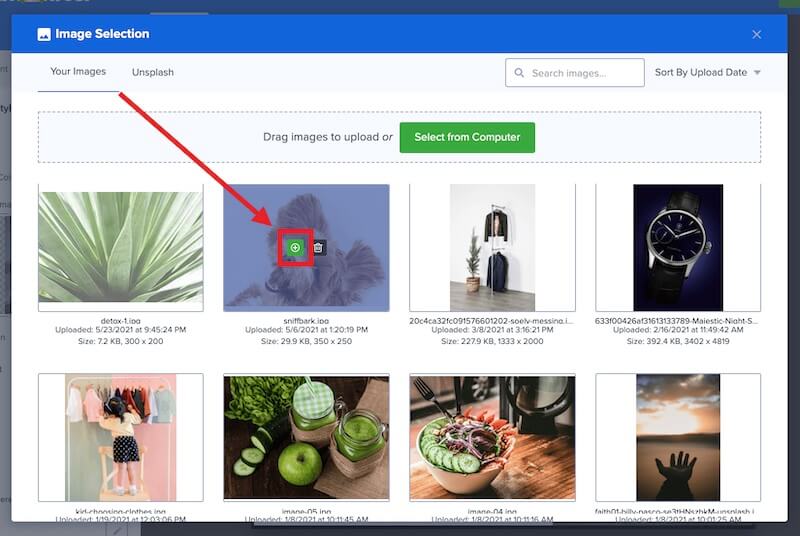This screenshot has width=800, height=536.
Task: Click the Select from Computer button
Action: (x=467, y=137)
